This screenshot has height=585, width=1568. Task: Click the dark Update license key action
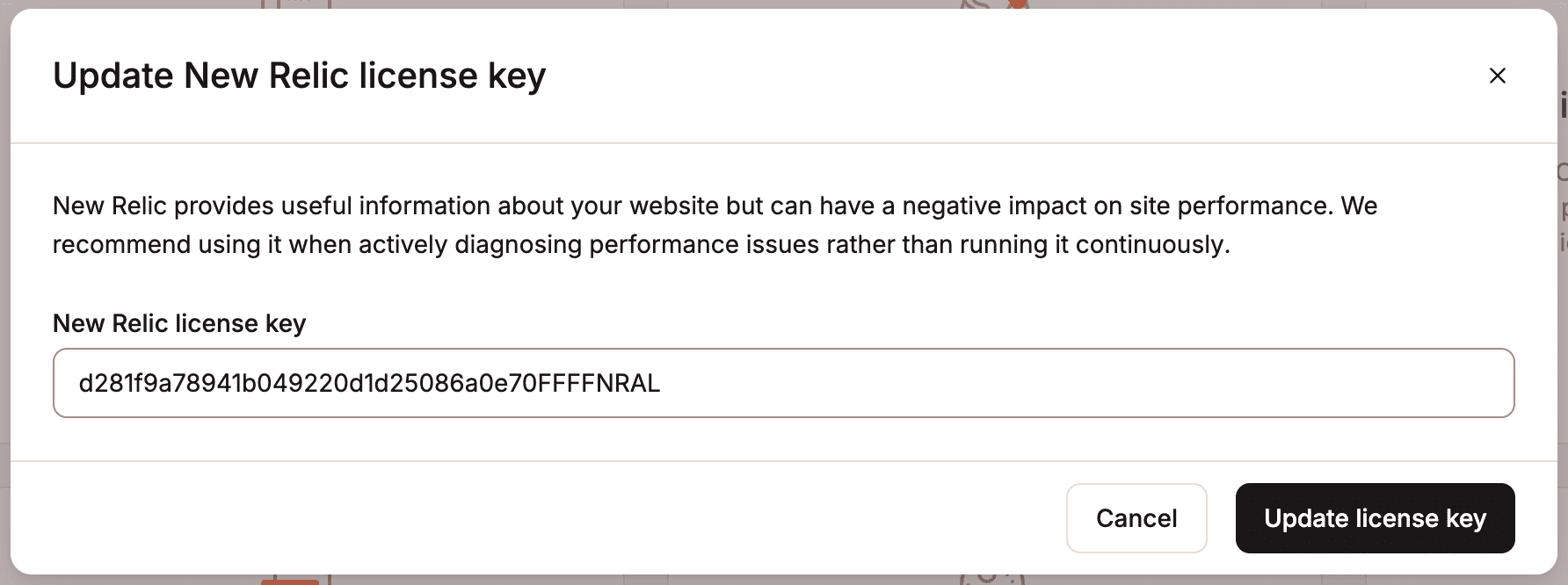(x=1374, y=518)
